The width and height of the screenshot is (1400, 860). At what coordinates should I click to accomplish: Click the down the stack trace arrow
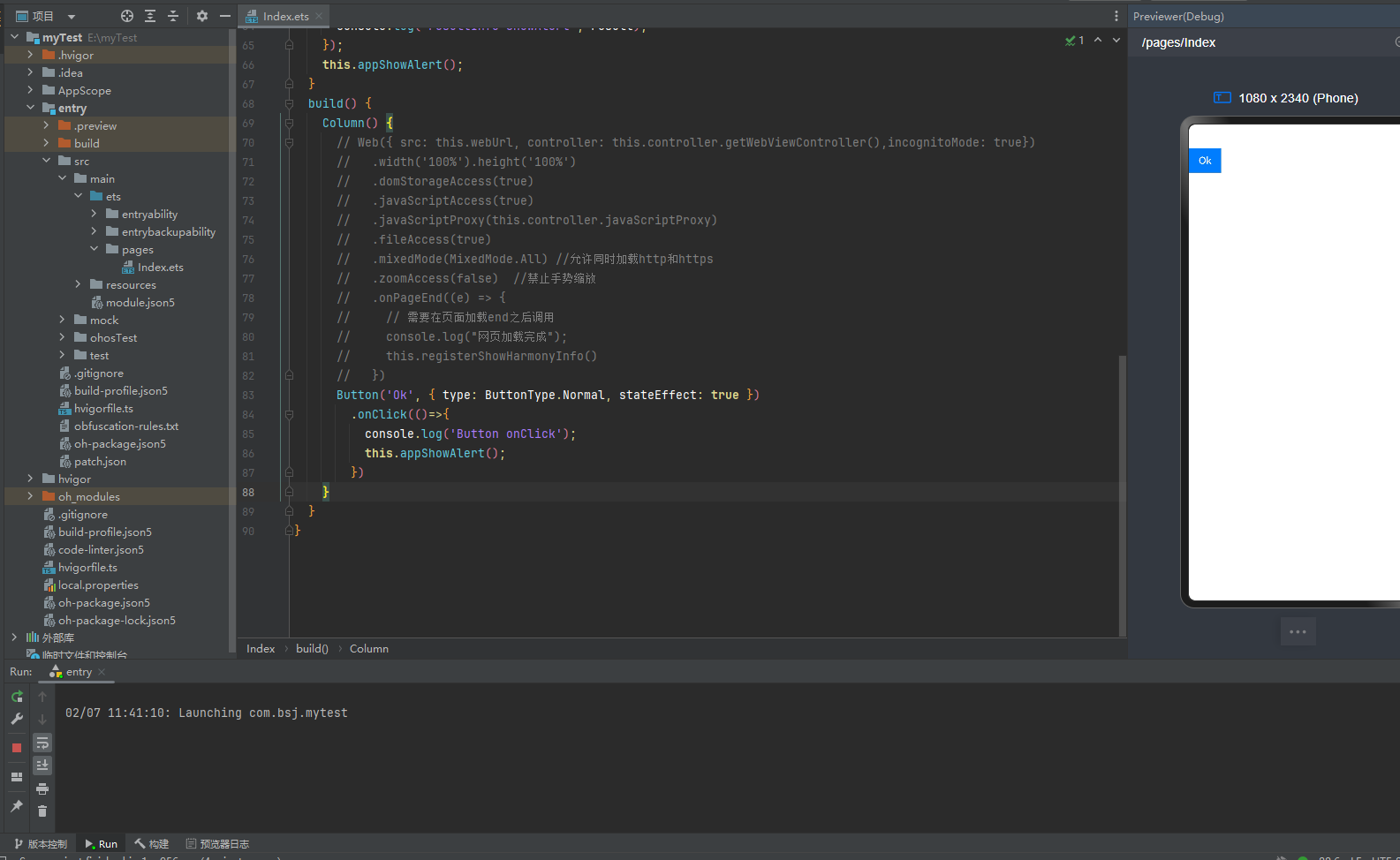click(42, 720)
